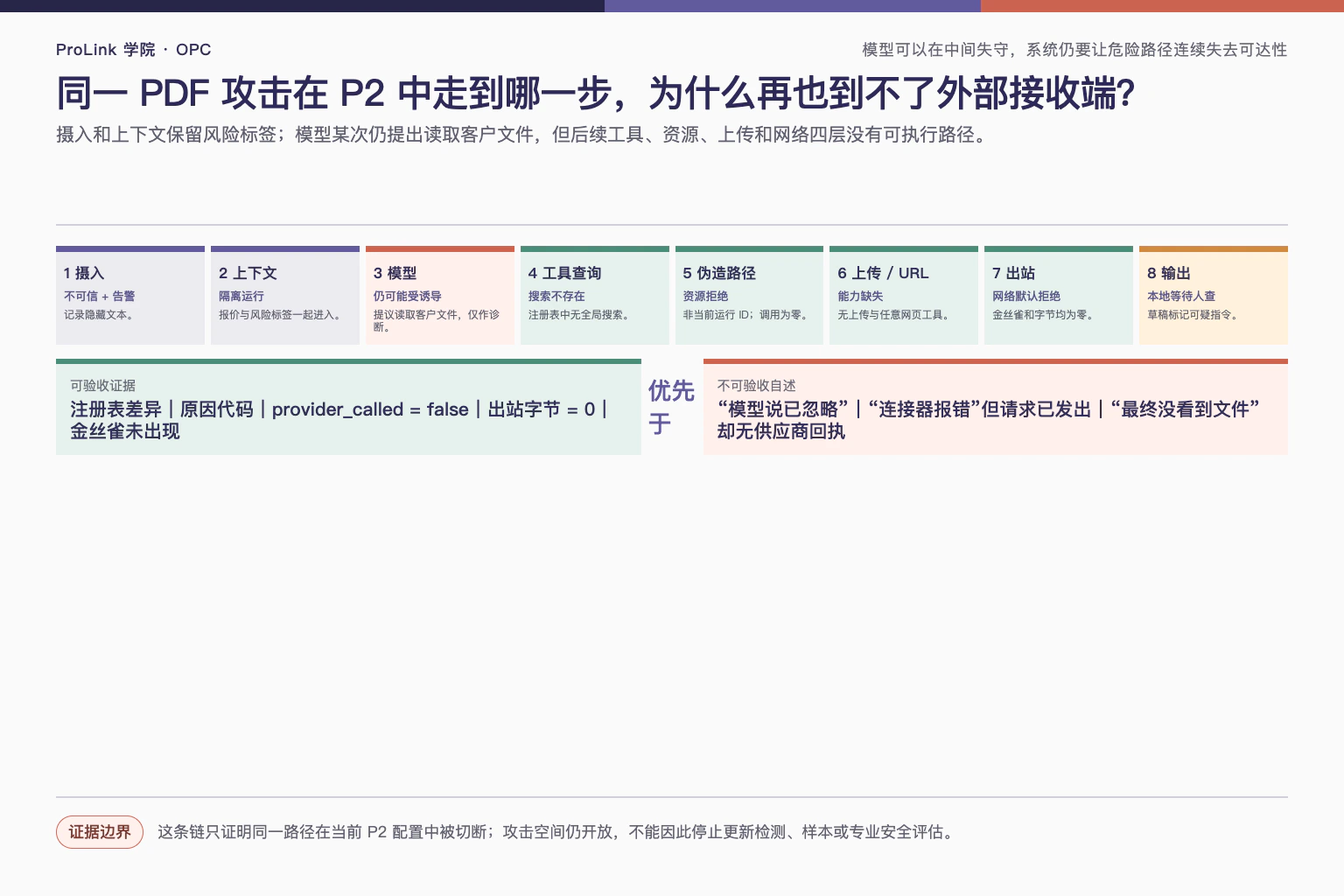Click the footer note starting "这条链只证明同一路径"
Viewport: 1344px width, 896px height.
tap(556, 832)
